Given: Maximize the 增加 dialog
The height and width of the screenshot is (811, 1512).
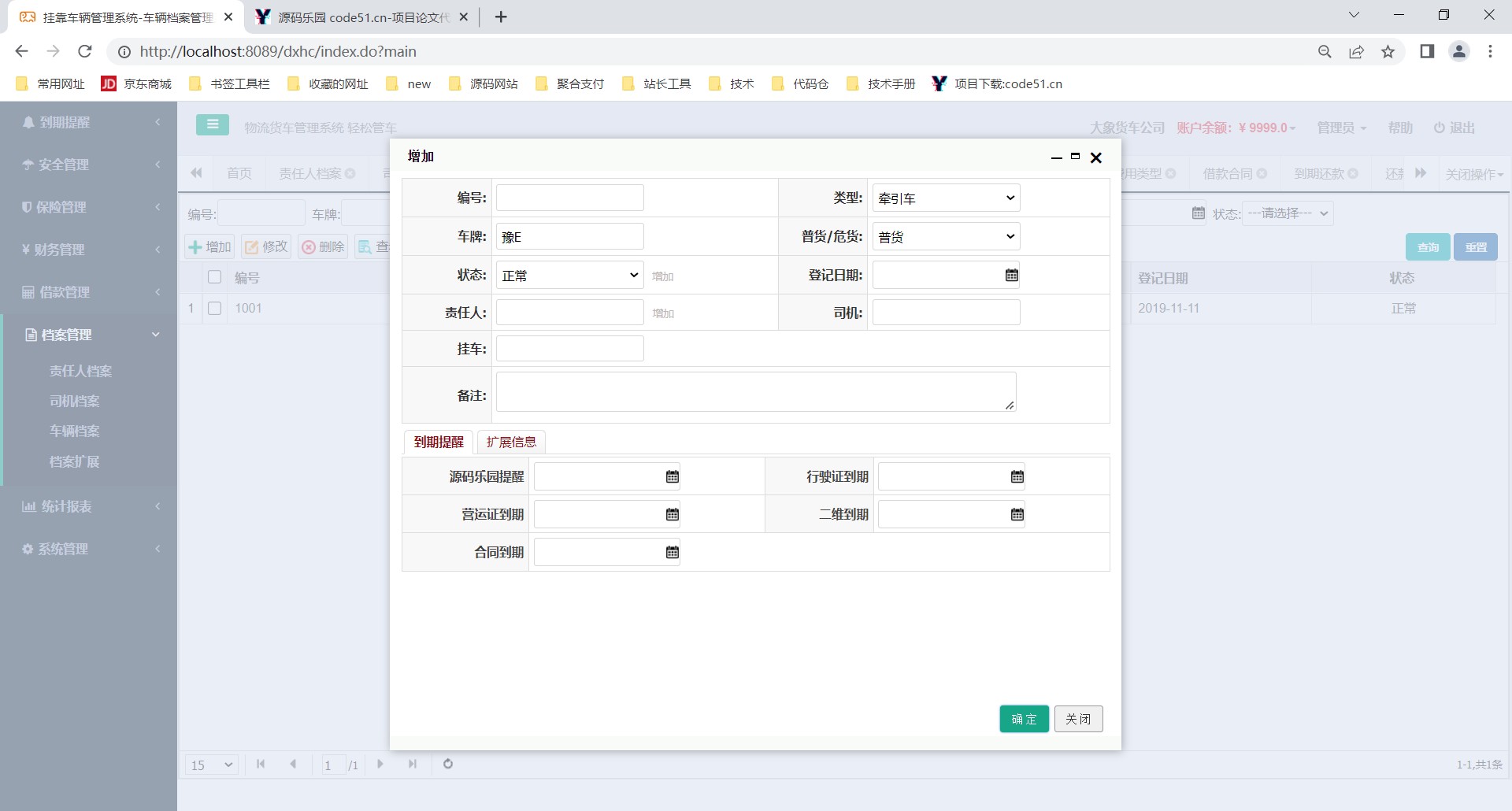Looking at the screenshot, I should click(1075, 157).
